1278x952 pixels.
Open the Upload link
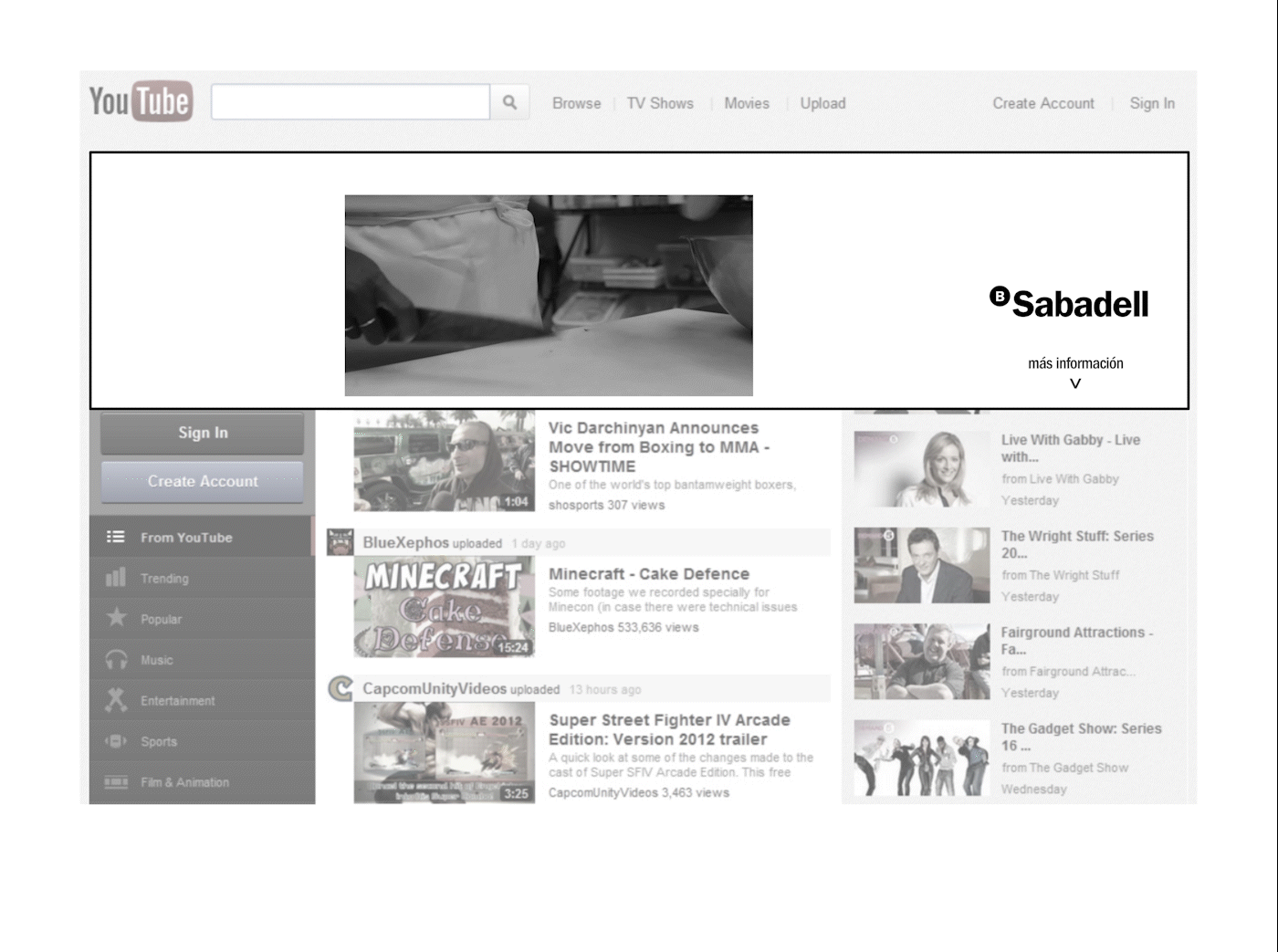(x=822, y=103)
